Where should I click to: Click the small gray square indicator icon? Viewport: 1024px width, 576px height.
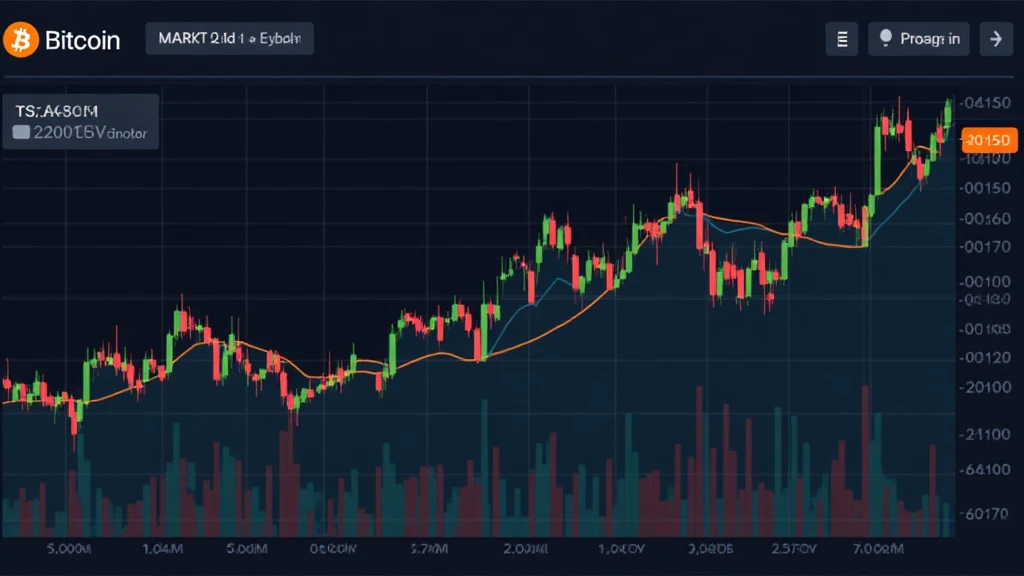coord(21,131)
